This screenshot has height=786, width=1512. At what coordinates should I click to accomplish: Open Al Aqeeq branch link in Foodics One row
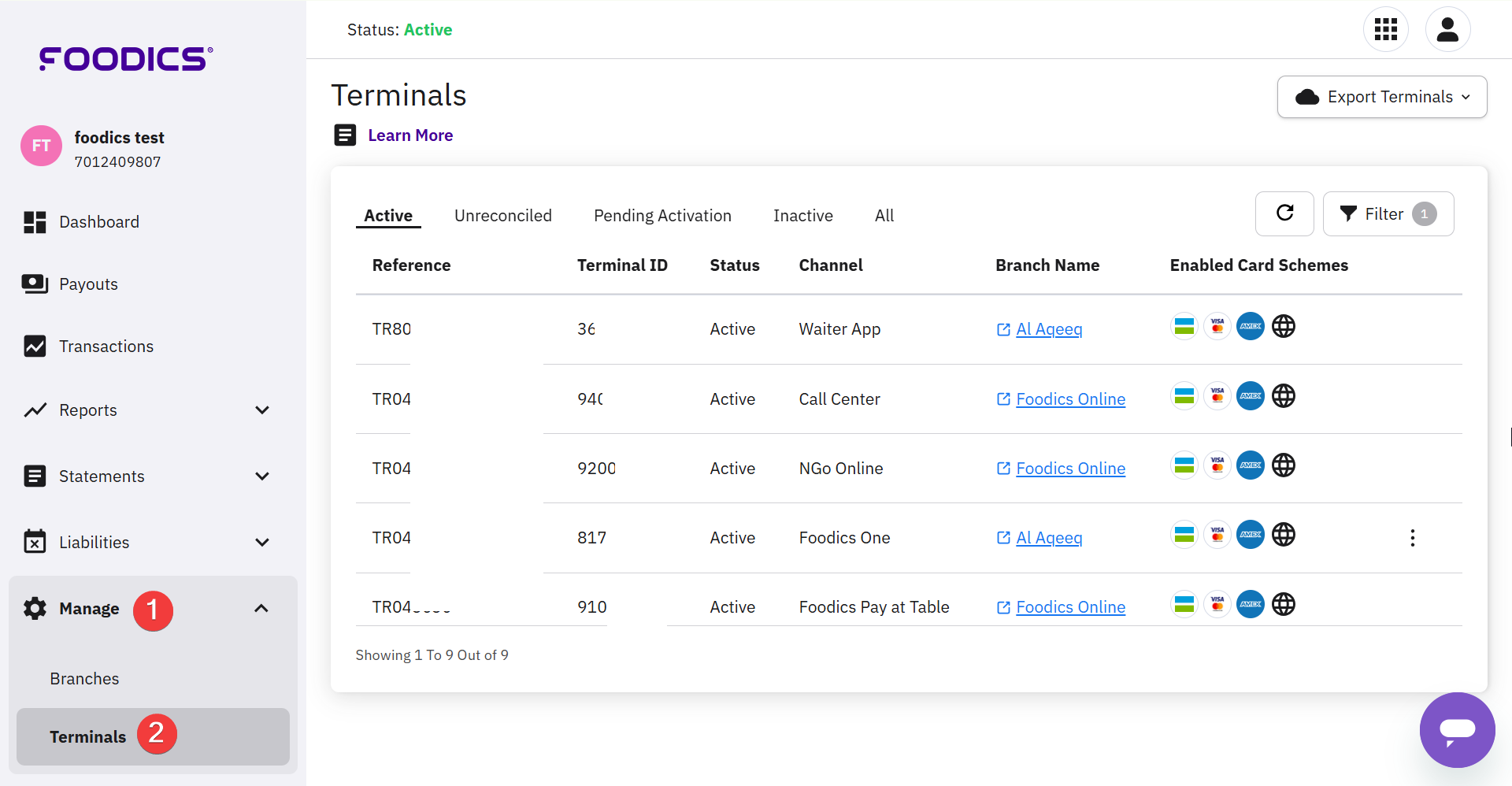point(1049,538)
